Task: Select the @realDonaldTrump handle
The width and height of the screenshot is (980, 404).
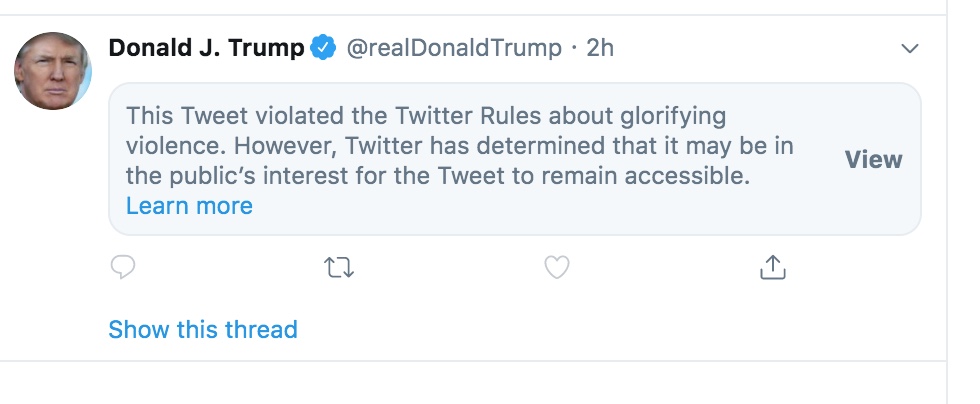Action: 453,48
